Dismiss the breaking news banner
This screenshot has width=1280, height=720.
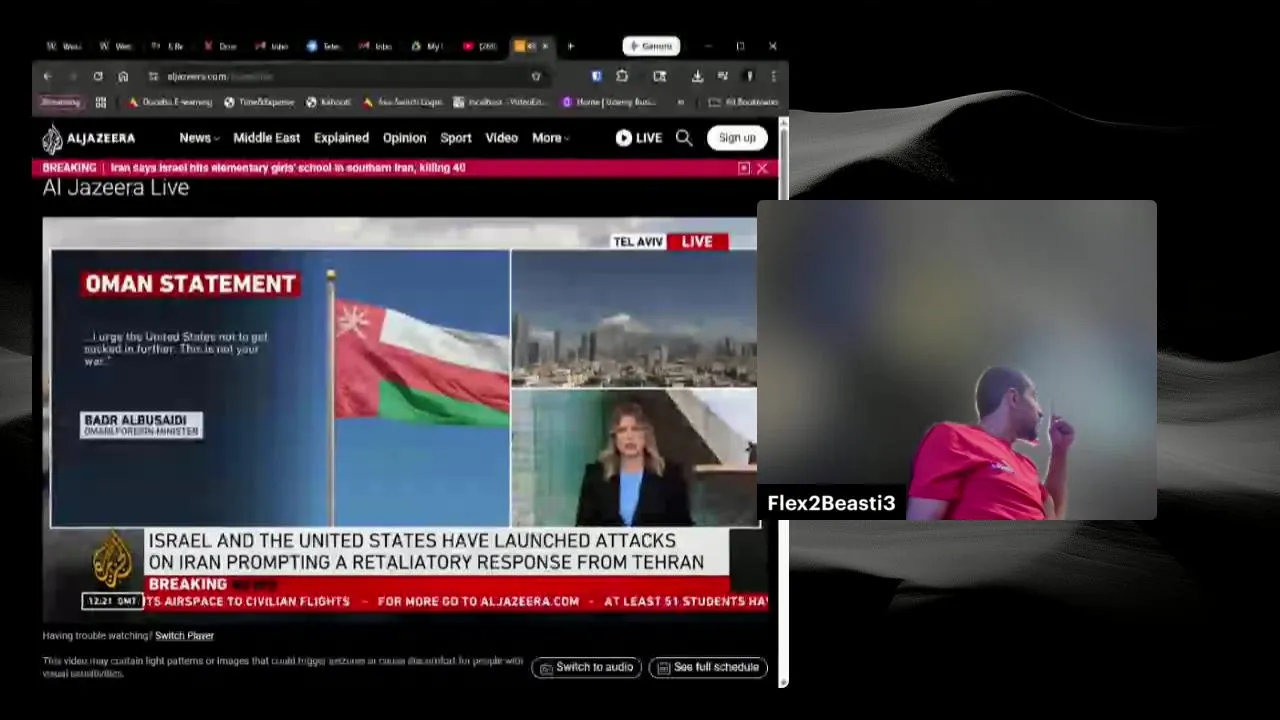pos(762,168)
